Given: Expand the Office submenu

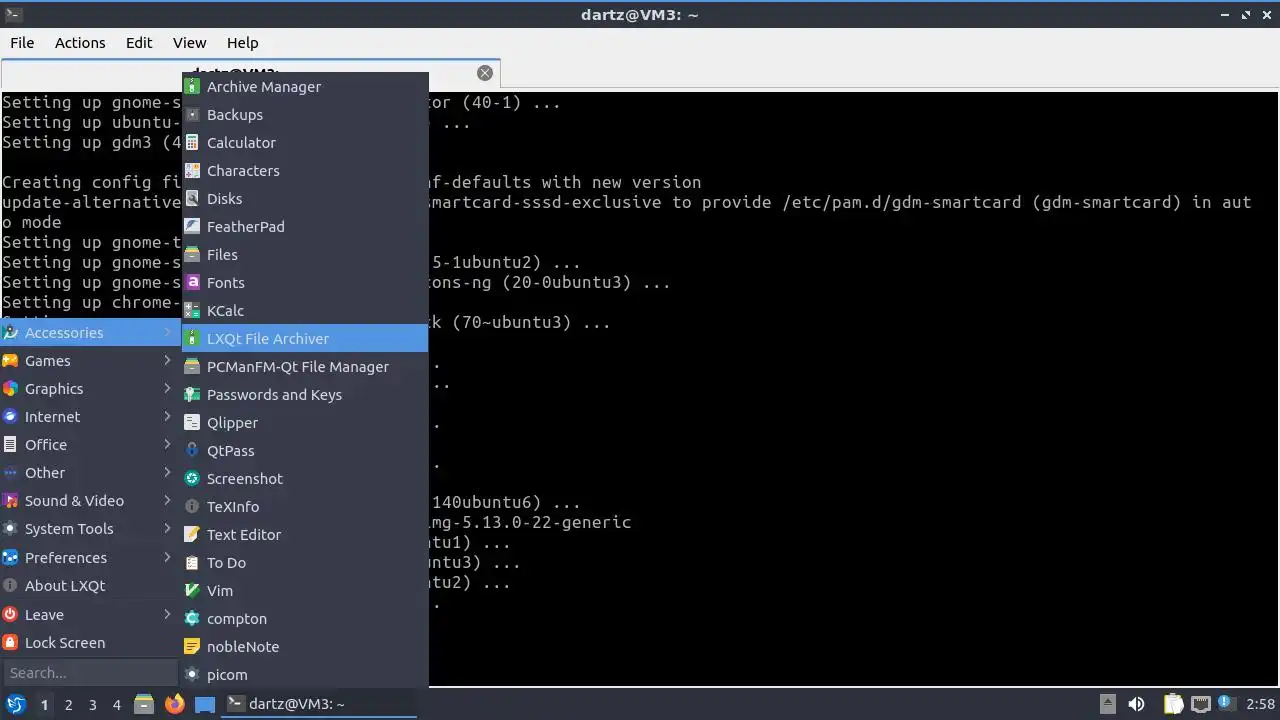Looking at the screenshot, I should pos(90,445).
